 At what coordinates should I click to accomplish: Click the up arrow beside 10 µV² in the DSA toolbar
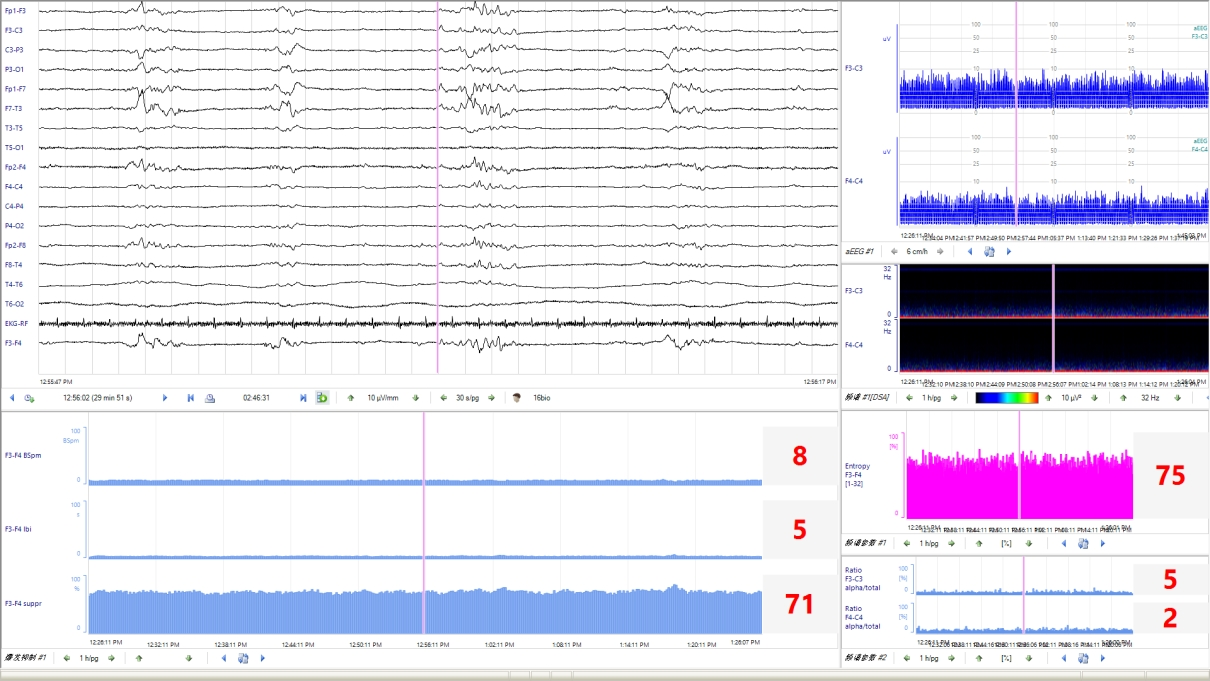click(x=1049, y=397)
